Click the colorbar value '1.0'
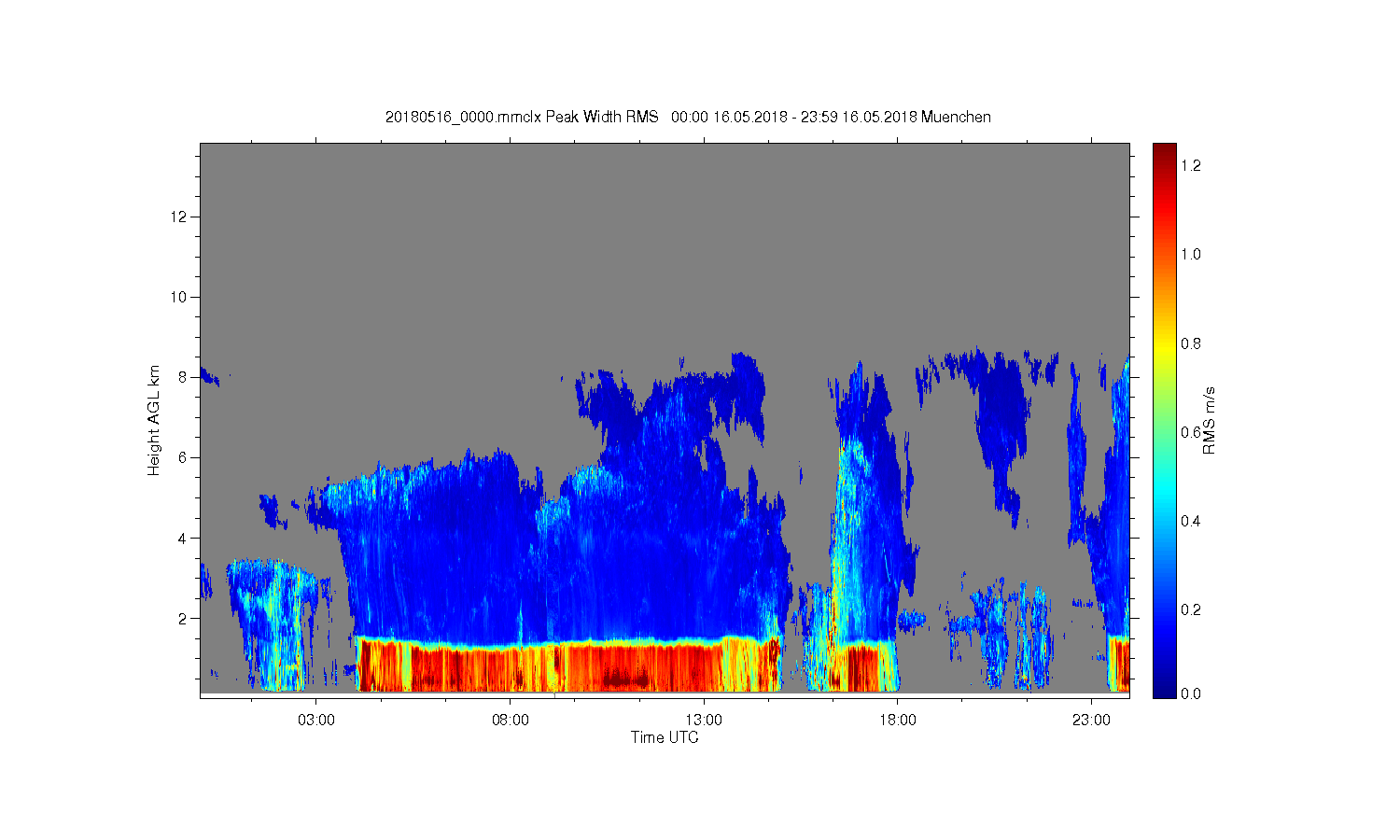The height and width of the screenshot is (840, 1400). (x=1191, y=254)
